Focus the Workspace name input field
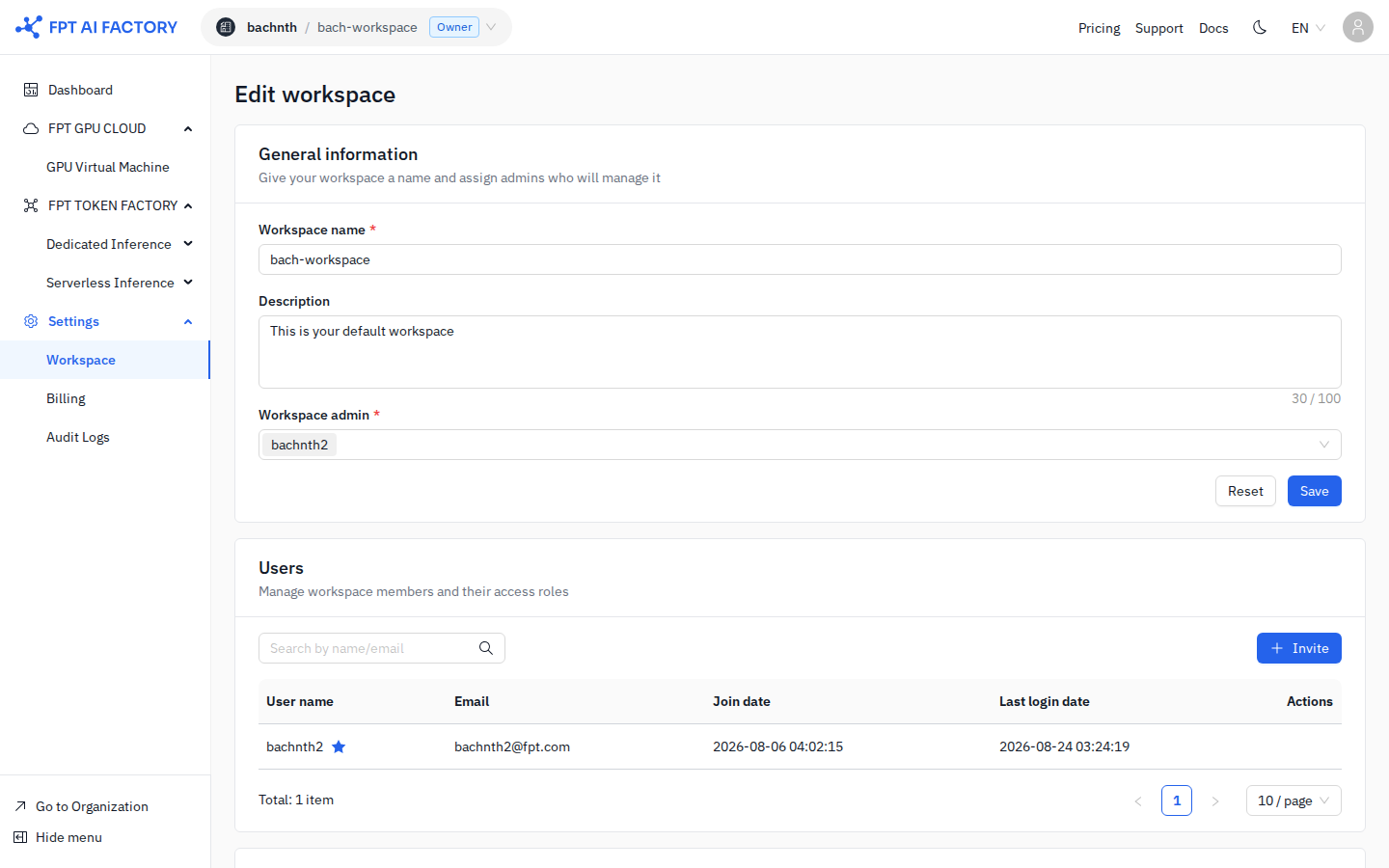The image size is (1389, 868). [x=800, y=259]
